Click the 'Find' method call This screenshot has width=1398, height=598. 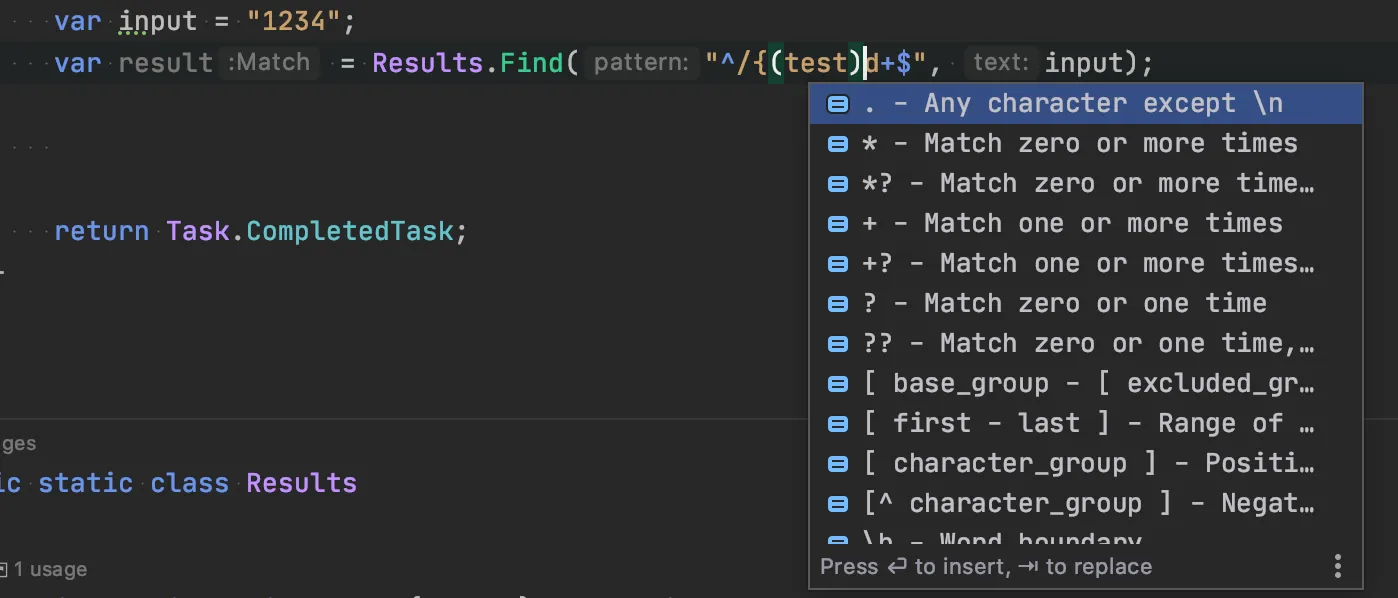pyautogui.click(x=532, y=63)
